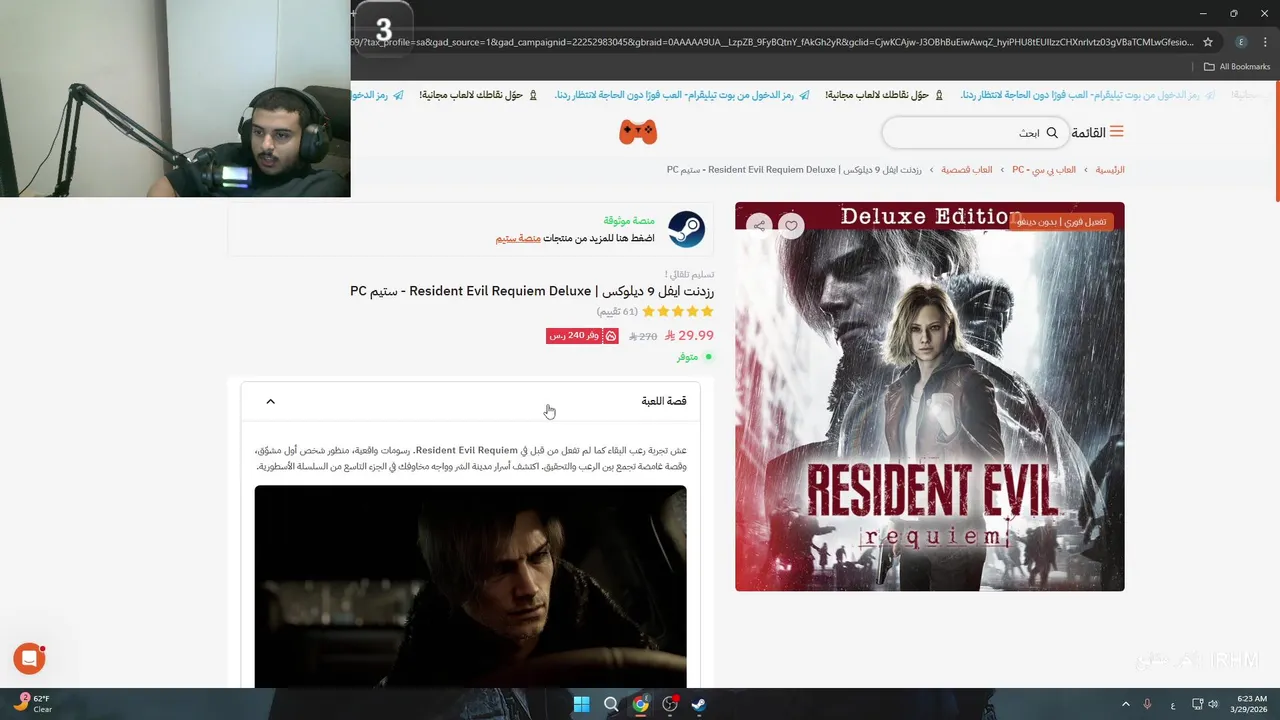Viewport: 1280px width, 720px height.
Task: Click the منصة موثوقة trusted platform label
Action: [629, 221]
